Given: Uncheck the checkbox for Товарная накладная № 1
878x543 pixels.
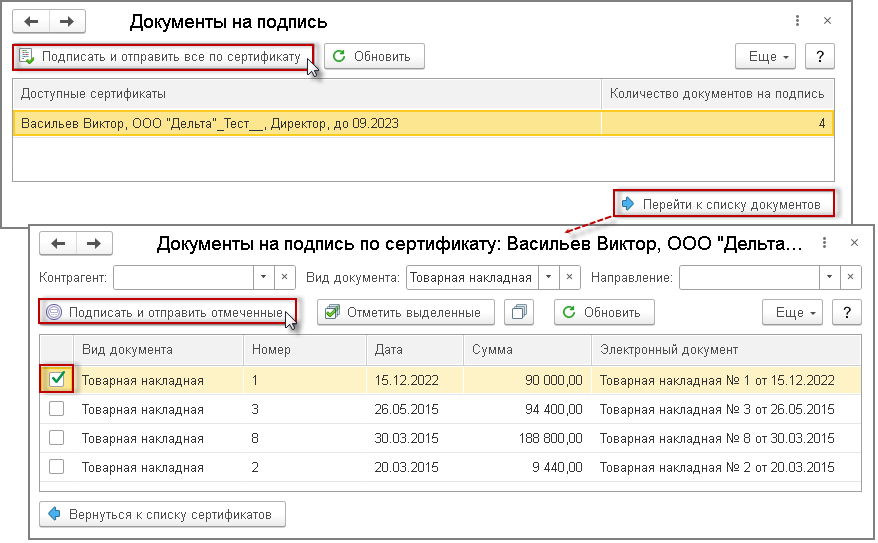Looking at the screenshot, I should point(57,380).
